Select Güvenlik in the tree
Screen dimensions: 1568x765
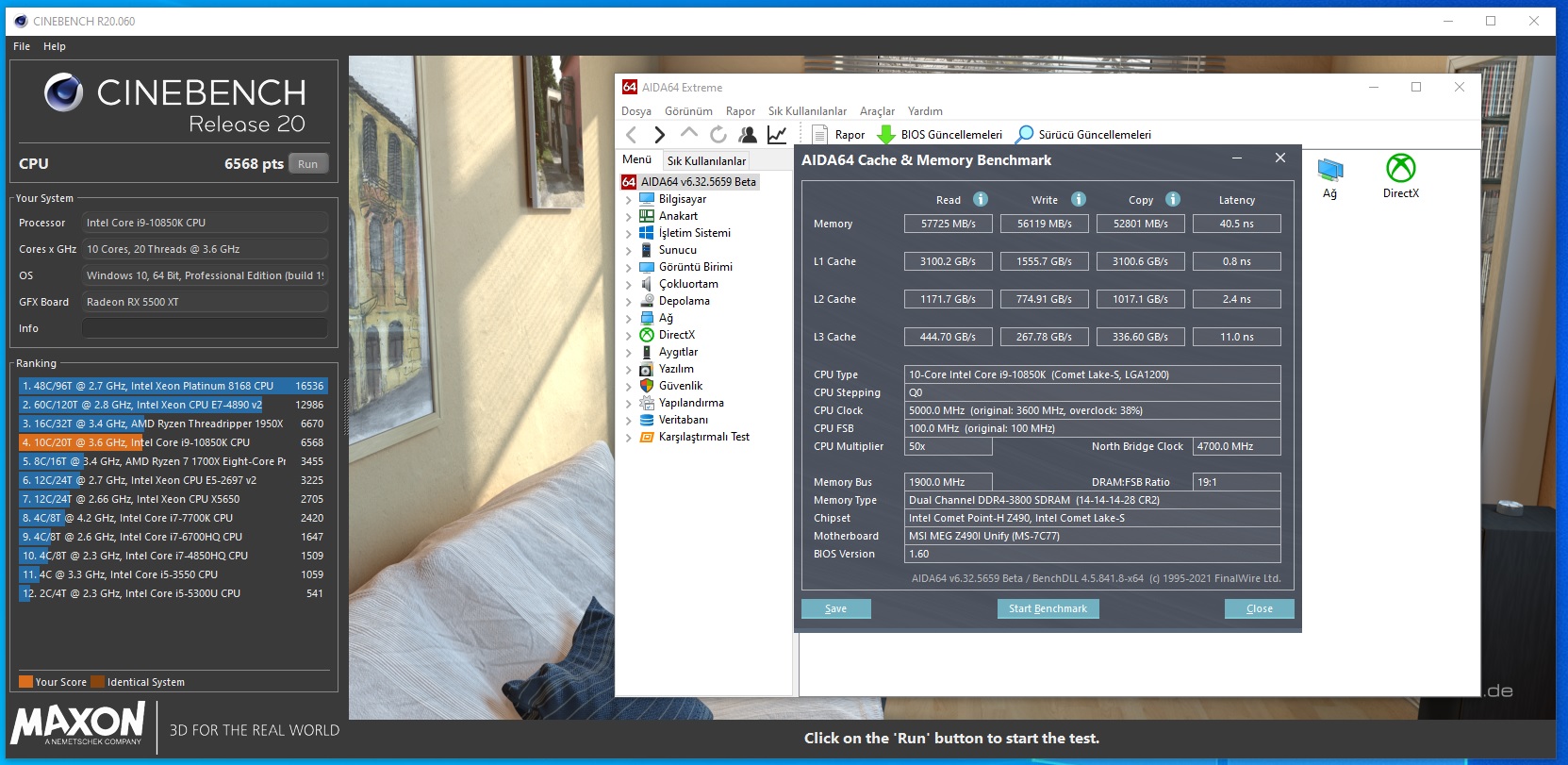[680, 386]
